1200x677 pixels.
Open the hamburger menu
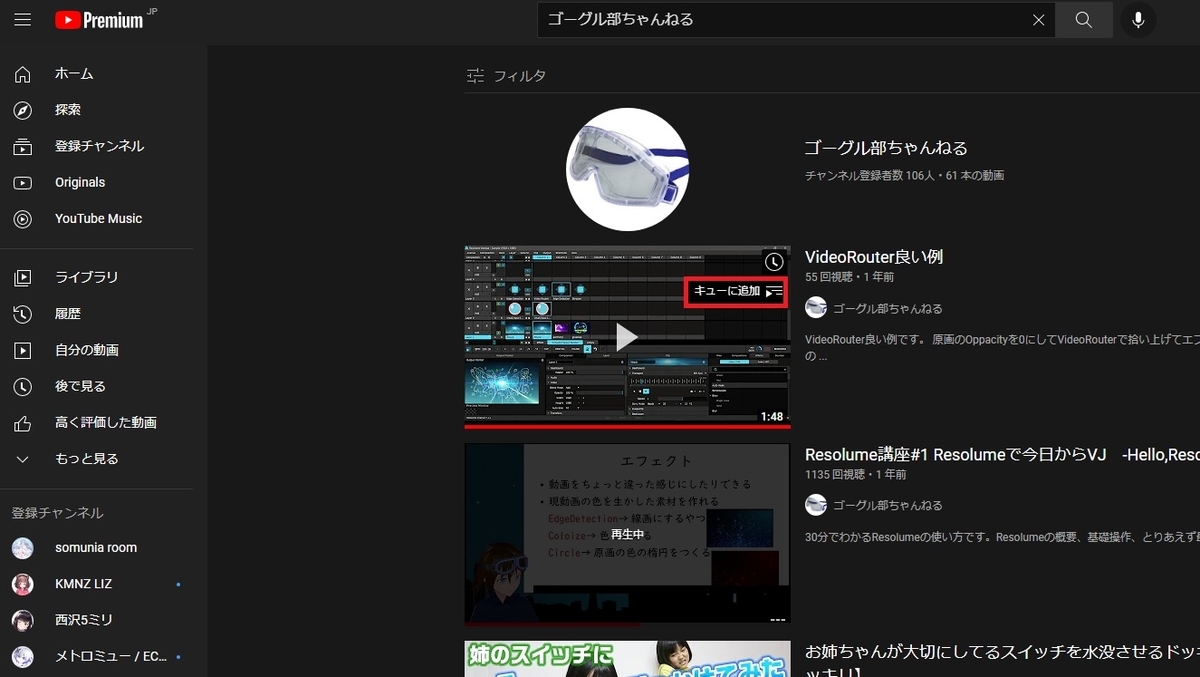pos(22,19)
